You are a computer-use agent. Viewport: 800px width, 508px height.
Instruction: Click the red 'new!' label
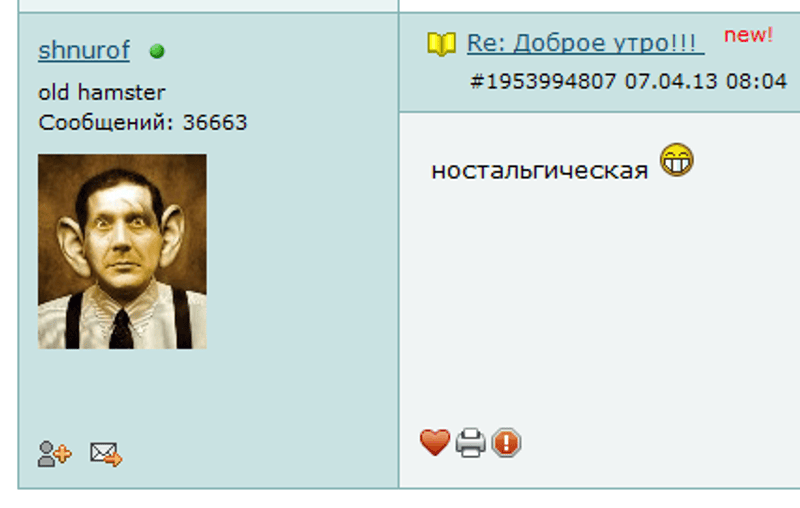click(x=748, y=35)
